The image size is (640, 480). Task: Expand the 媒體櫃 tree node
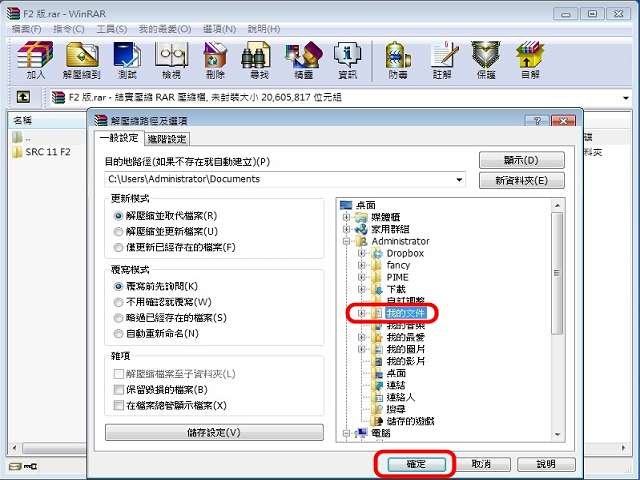tap(347, 217)
